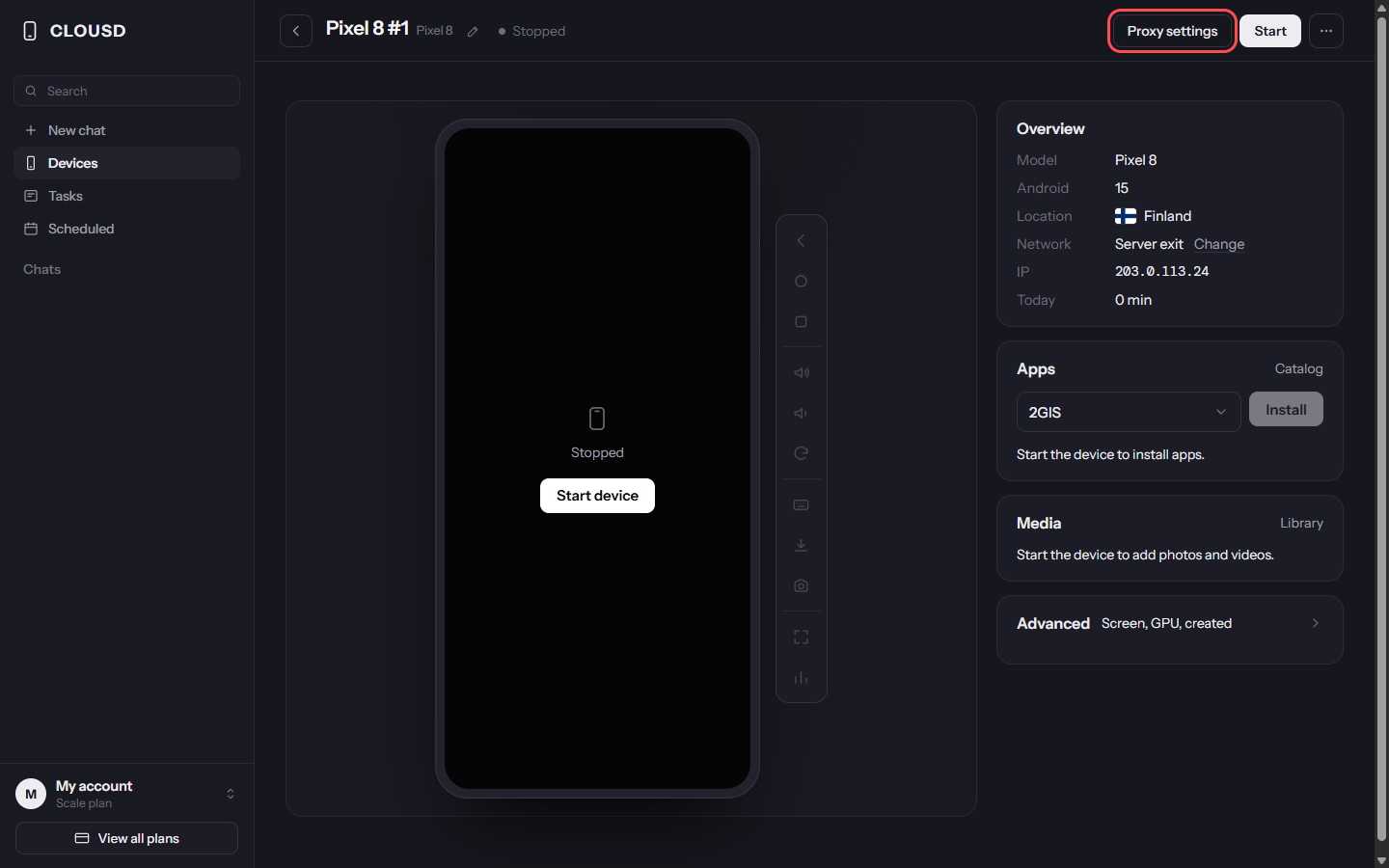The image size is (1389, 868).
Task: Open the Devices section in sidebar
Action: pos(126,163)
